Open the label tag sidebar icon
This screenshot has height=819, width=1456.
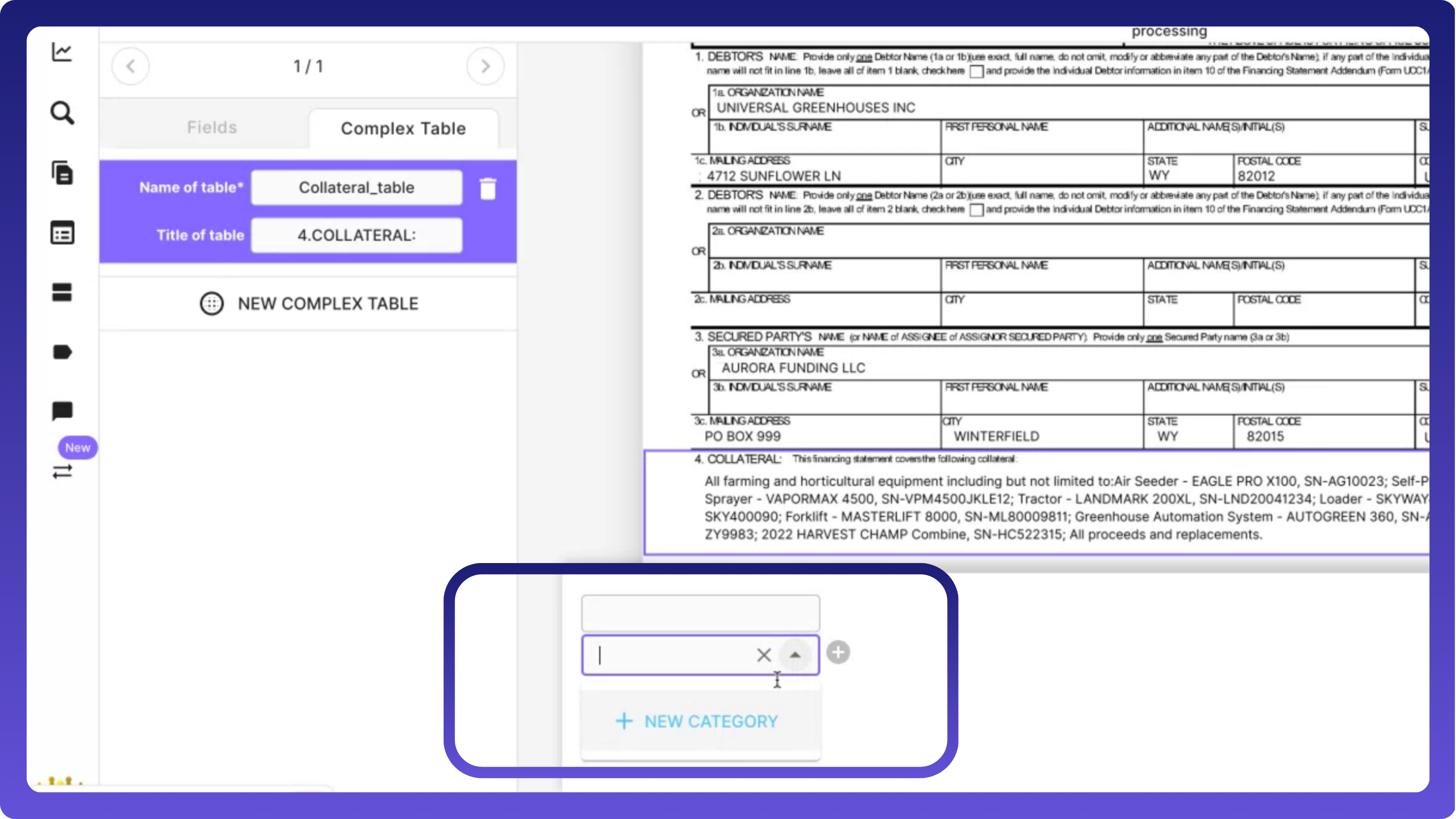[62, 352]
